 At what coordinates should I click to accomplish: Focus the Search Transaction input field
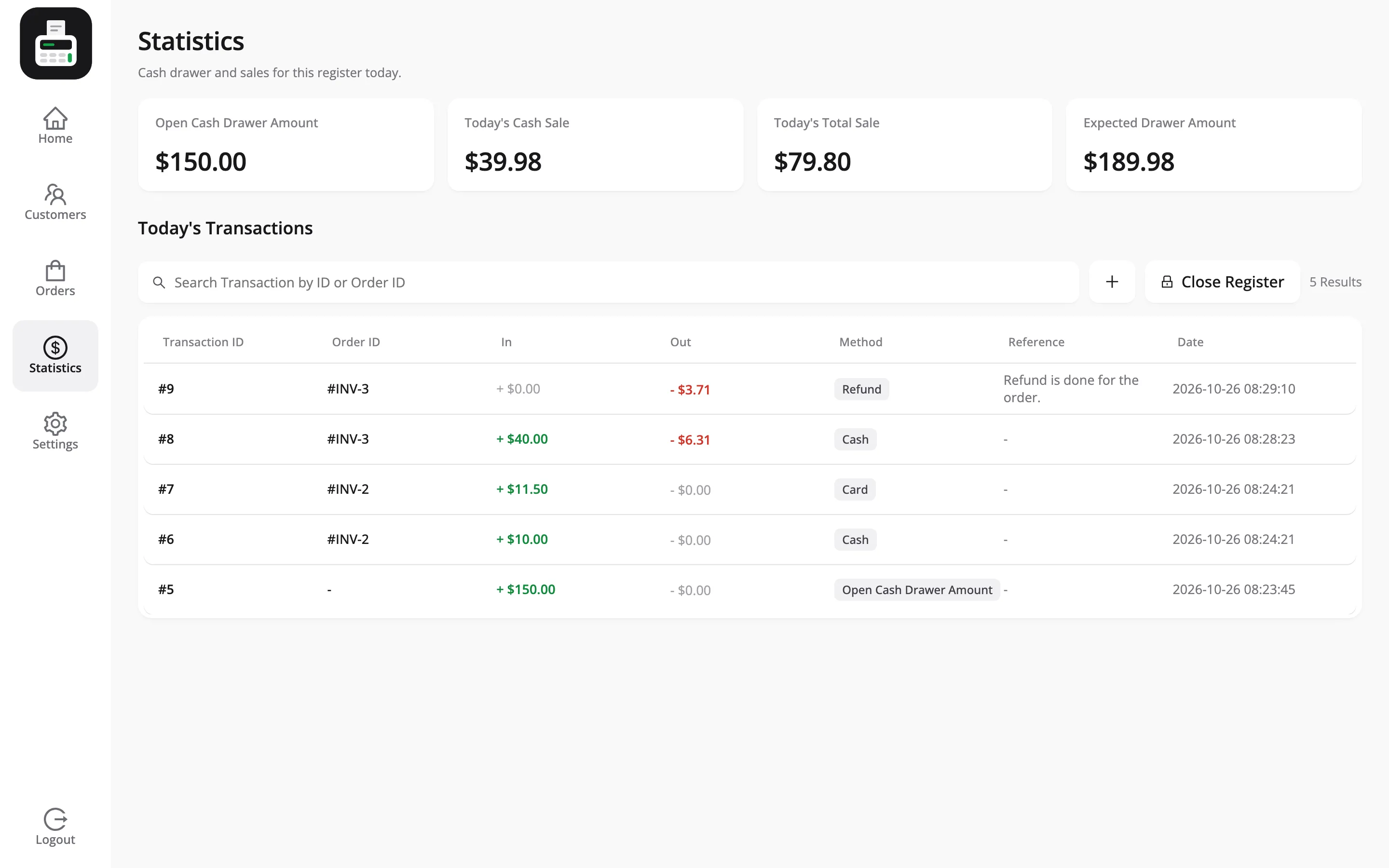[x=608, y=283]
